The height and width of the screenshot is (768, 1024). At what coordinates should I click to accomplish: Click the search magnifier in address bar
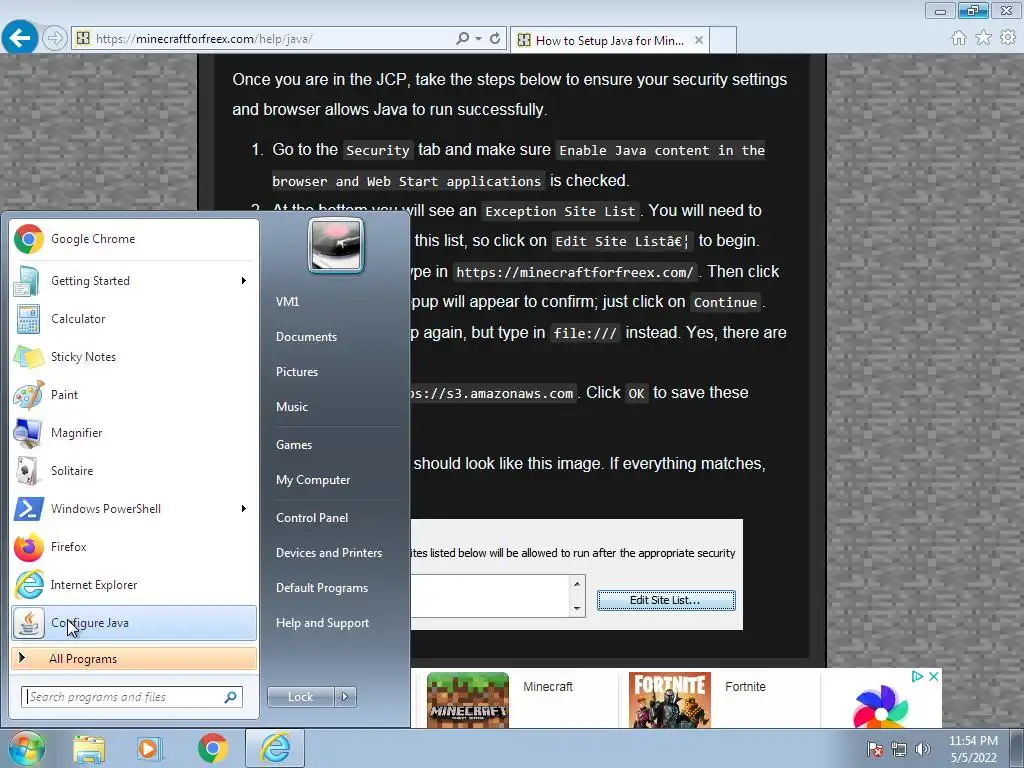click(462, 39)
